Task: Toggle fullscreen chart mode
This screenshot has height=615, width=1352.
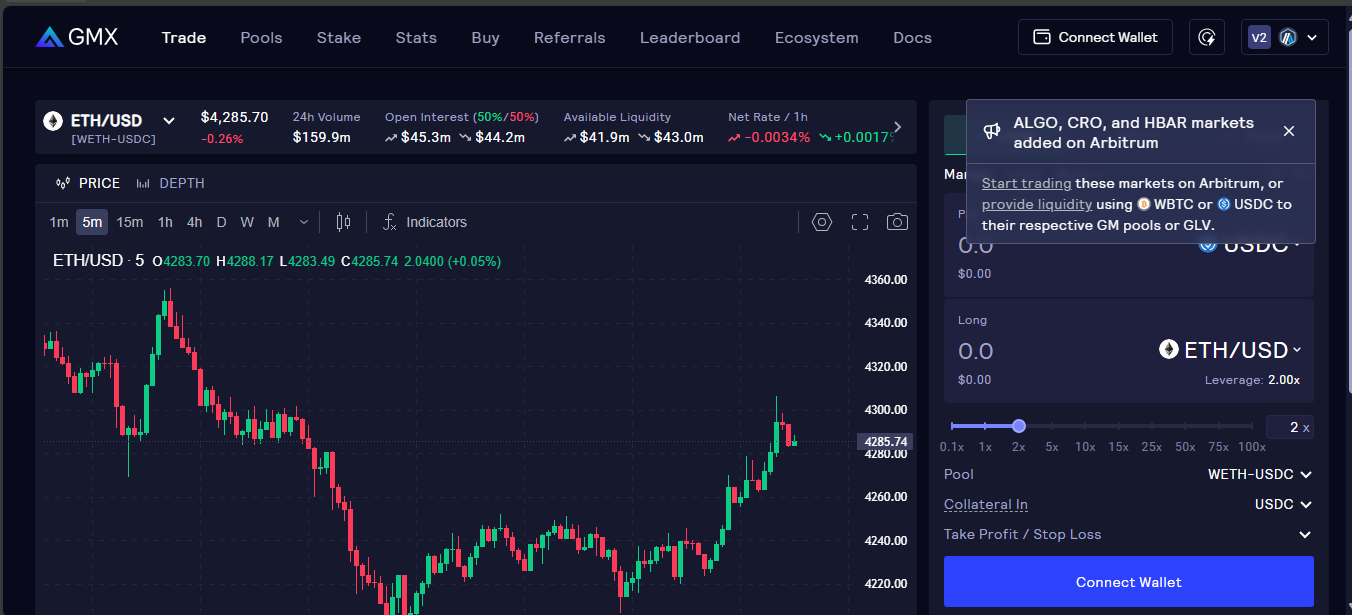Action: 860,222
